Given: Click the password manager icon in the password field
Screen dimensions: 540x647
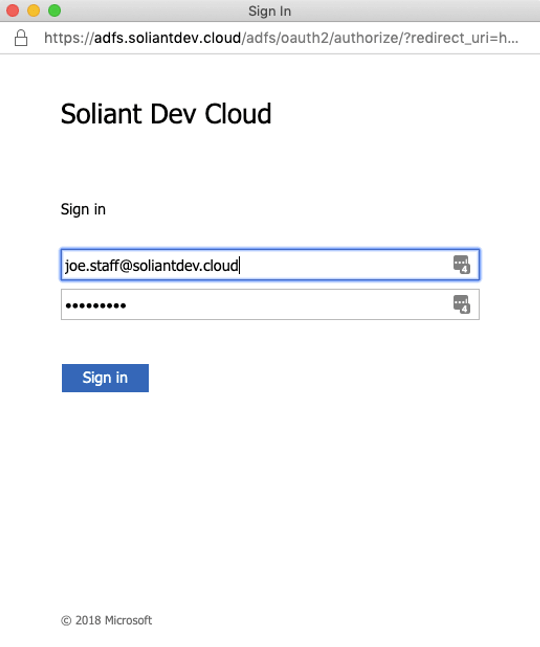Looking at the screenshot, I should click(462, 305).
